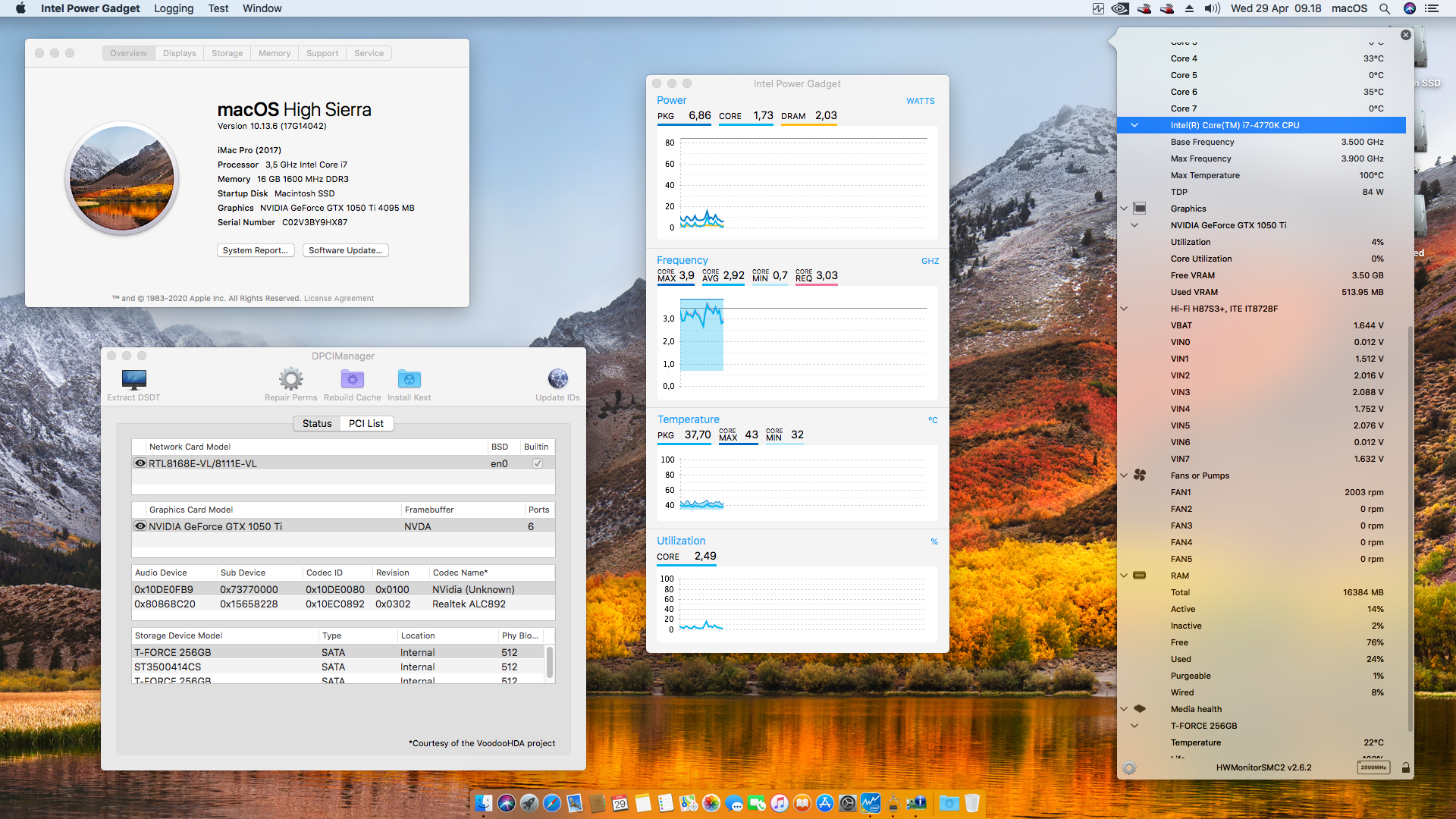Select the Status tab in DPCIManager
1456x819 pixels.
point(317,423)
